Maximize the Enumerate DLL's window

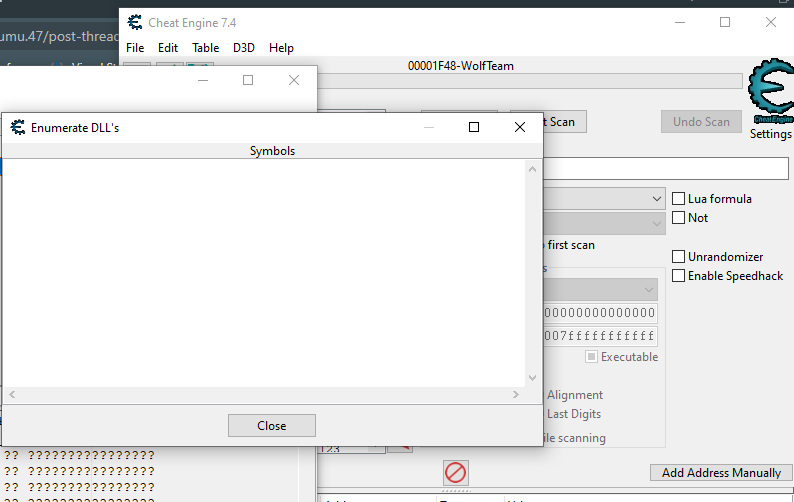point(474,127)
